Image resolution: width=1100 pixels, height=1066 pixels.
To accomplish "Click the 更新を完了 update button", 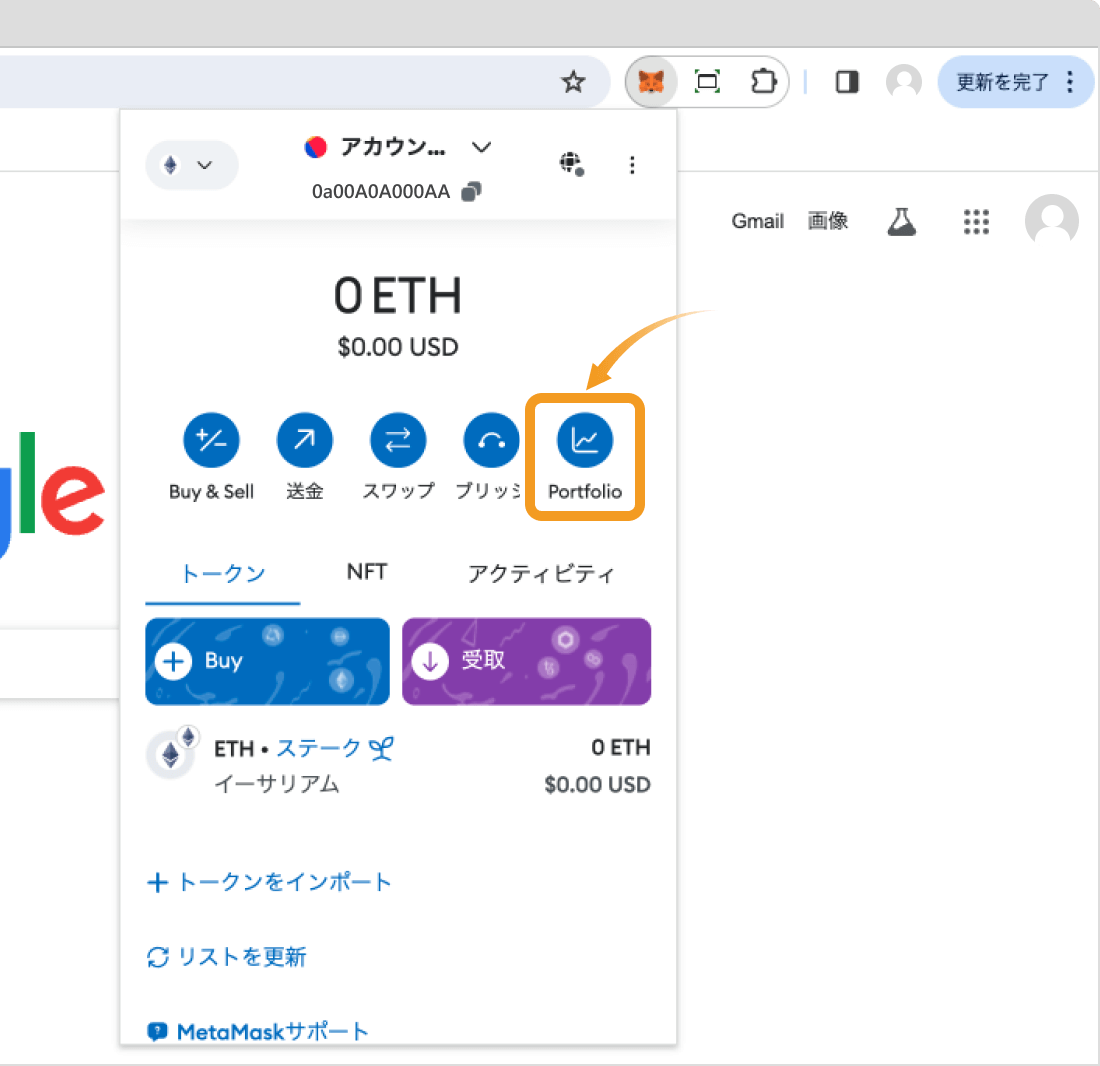I will pyautogui.click(x=1002, y=82).
